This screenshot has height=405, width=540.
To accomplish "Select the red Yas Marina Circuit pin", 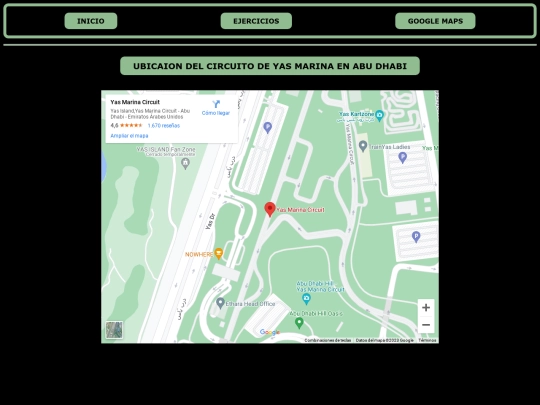I will click(270, 209).
